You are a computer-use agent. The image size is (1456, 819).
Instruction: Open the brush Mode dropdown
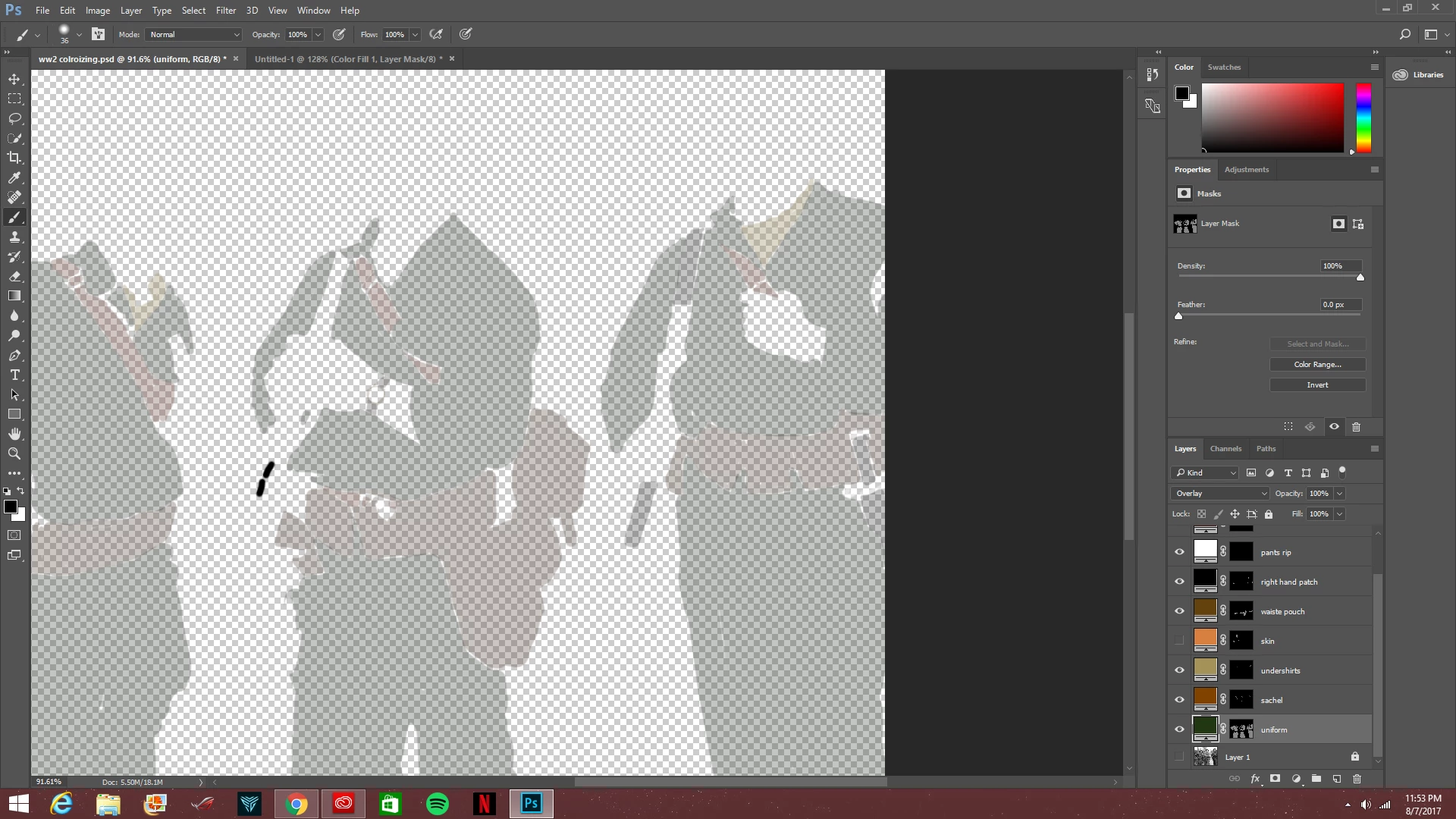pos(194,34)
